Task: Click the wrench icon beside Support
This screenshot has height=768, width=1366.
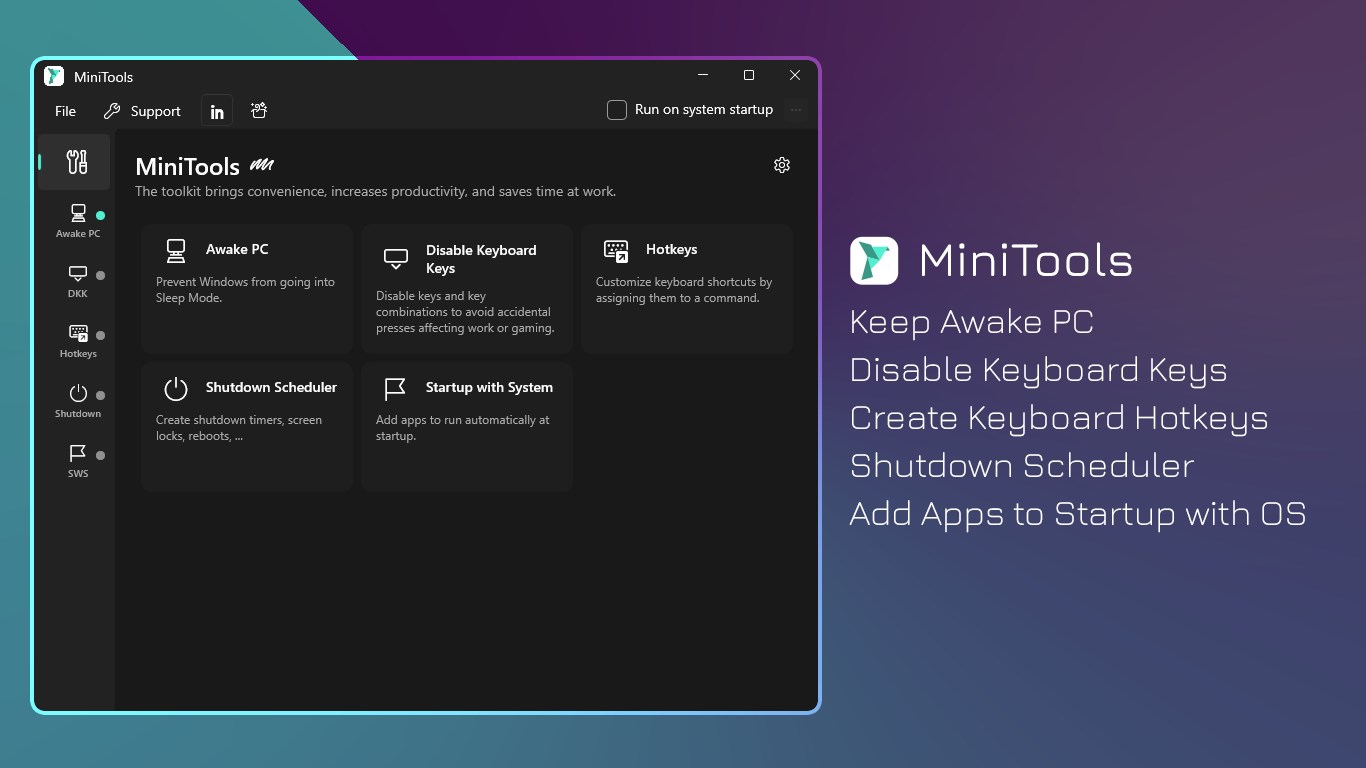Action: pyautogui.click(x=112, y=111)
